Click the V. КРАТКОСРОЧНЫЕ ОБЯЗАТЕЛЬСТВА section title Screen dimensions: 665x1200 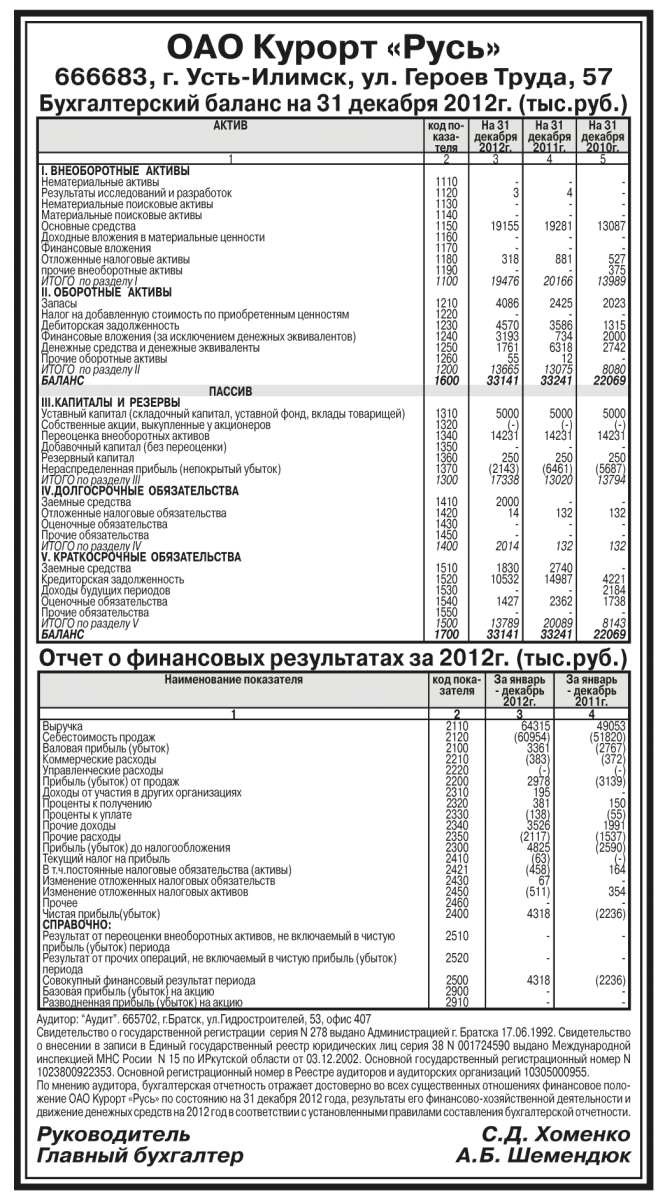coord(138,556)
